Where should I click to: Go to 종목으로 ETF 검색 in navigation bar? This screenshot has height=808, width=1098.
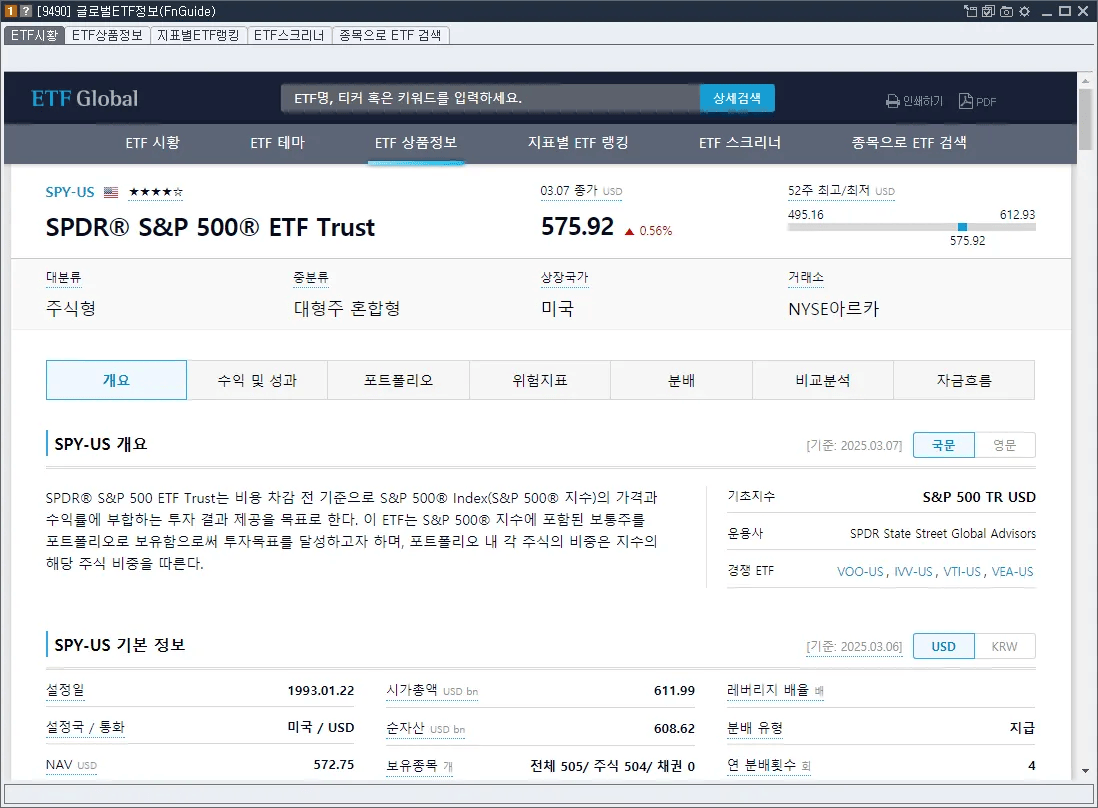(909, 143)
